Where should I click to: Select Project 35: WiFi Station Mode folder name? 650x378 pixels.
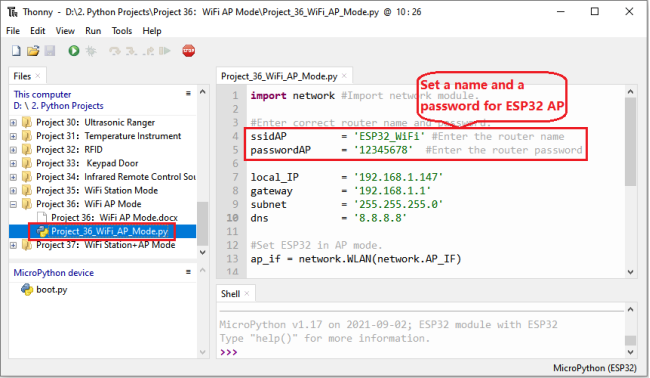[97, 190]
